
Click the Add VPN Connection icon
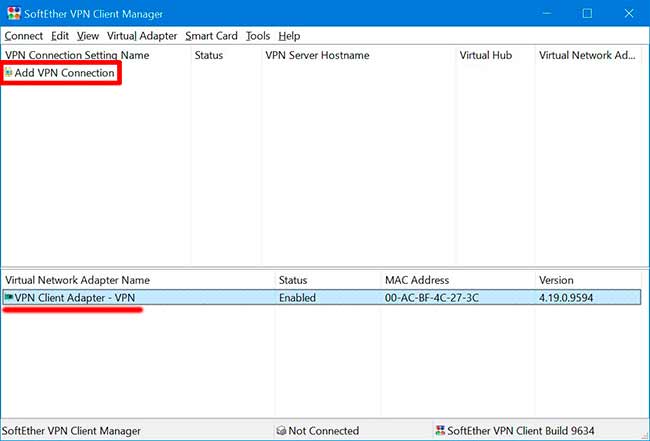9,73
